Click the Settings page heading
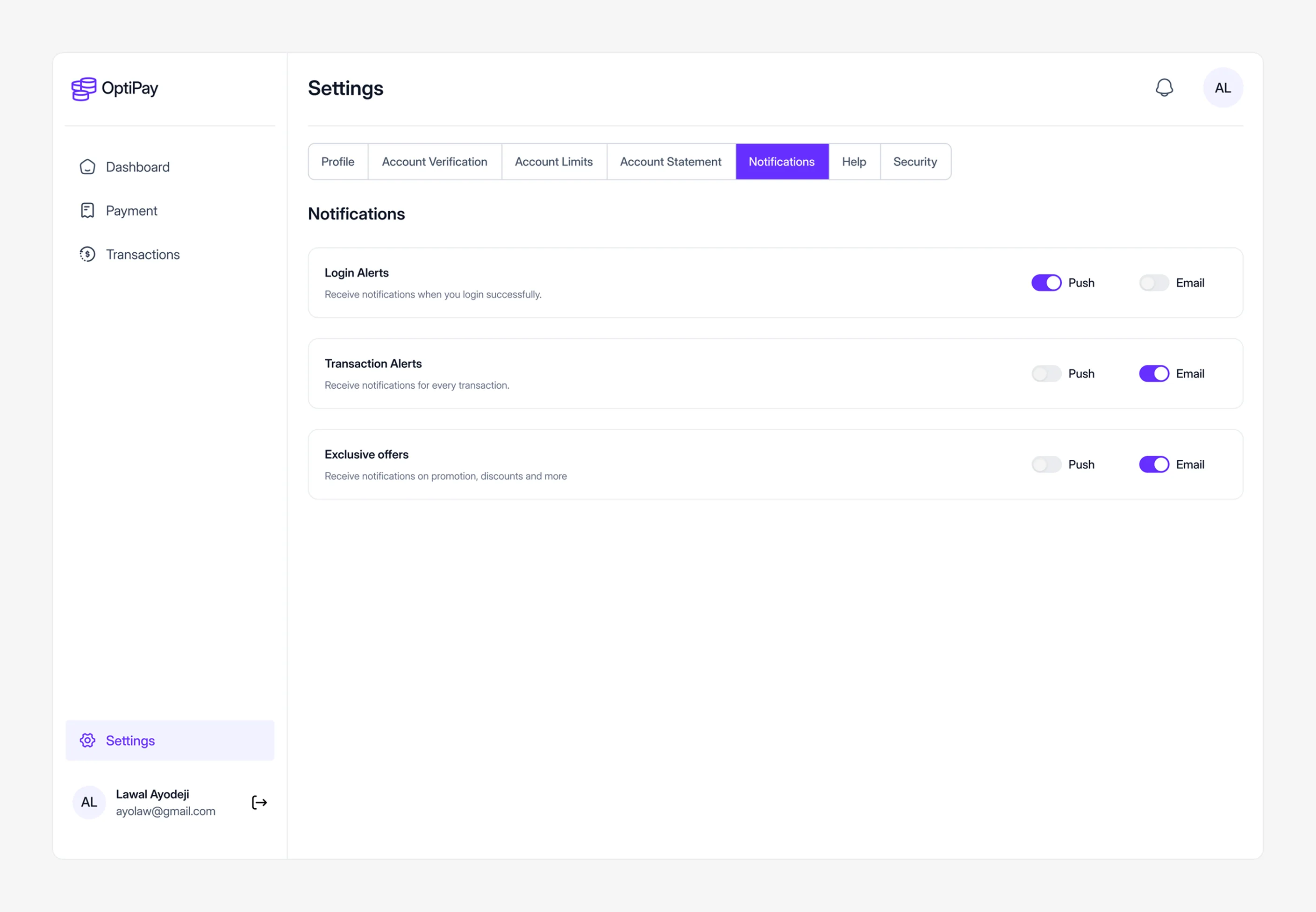The width and height of the screenshot is (1316, 912). (x=346, y=89)
